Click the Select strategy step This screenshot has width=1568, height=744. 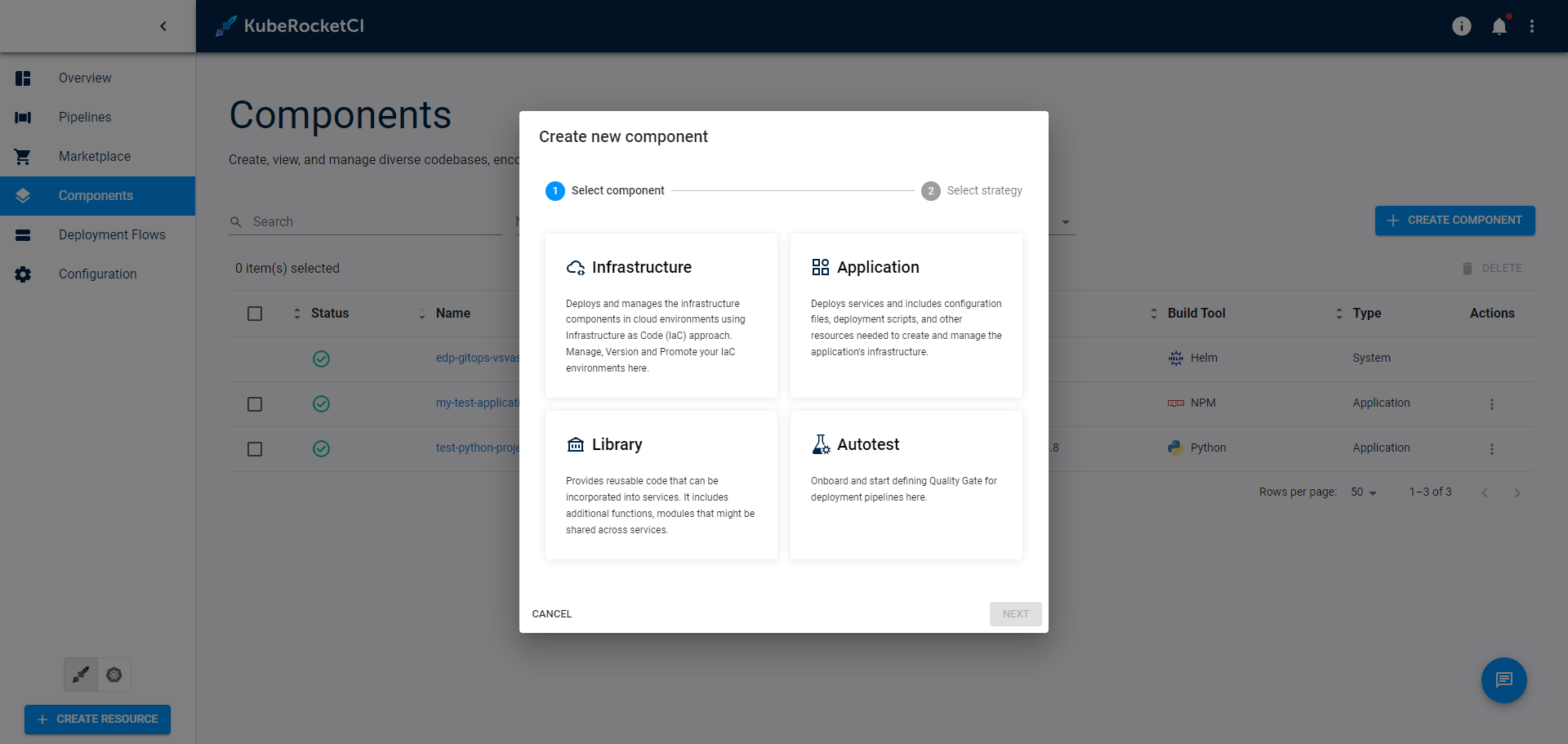tap(972, 191)
